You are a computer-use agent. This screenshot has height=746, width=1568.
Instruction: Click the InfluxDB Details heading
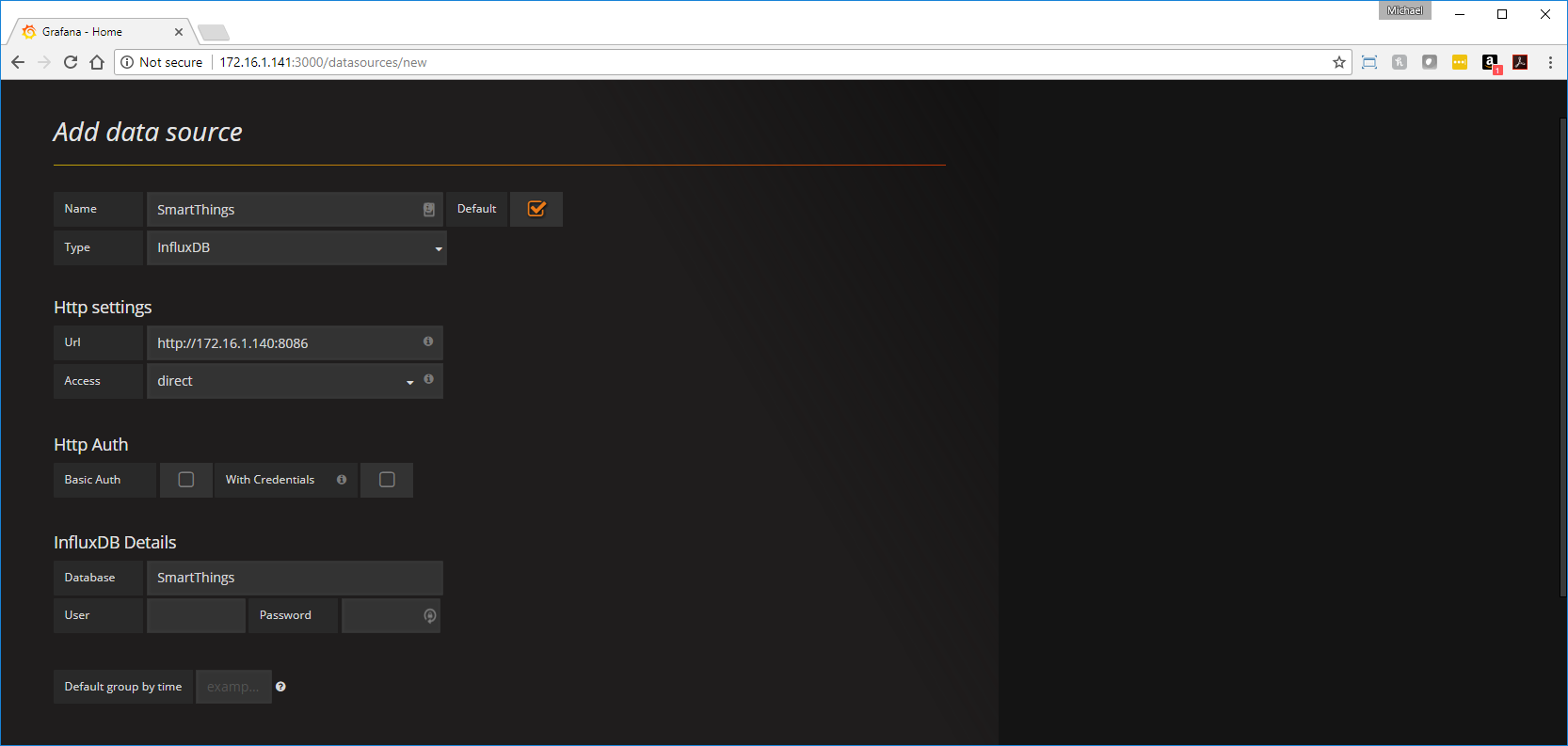tap(115, 543)
